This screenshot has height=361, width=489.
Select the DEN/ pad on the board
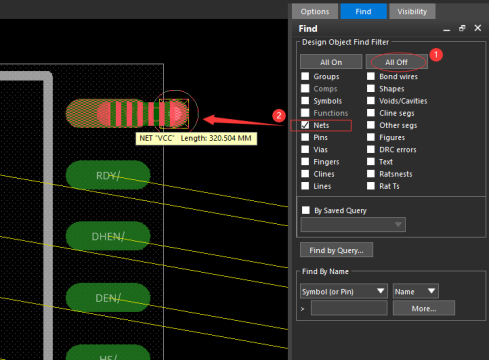pyautogui.click(x=108, y=298)
